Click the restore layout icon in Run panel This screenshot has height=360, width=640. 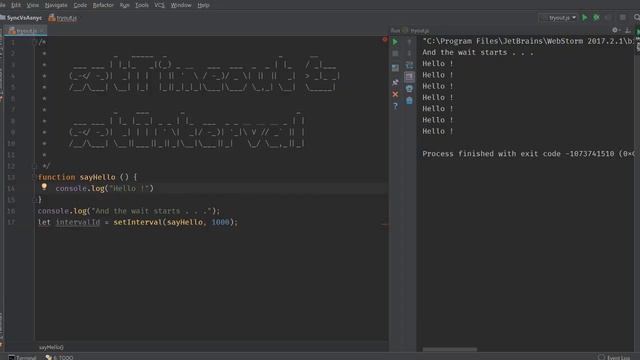click(x=395, y=68)
